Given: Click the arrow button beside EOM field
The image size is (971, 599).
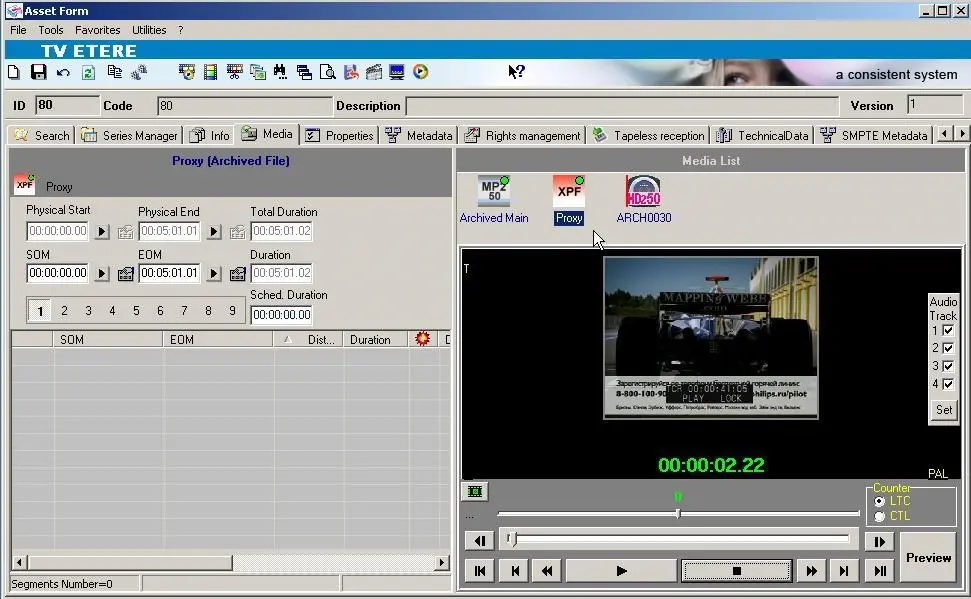Looking at the screenshot, I should 214,273.
